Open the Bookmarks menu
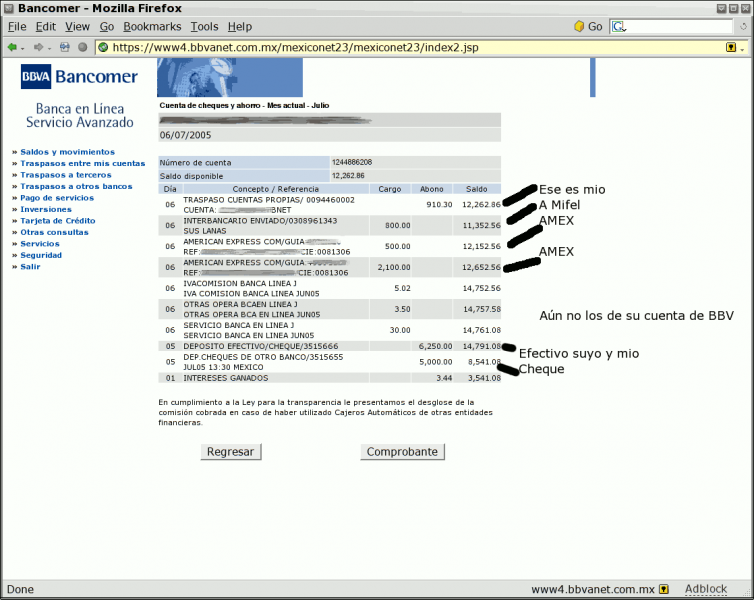The image size is (754, 600). pos(152,26)
